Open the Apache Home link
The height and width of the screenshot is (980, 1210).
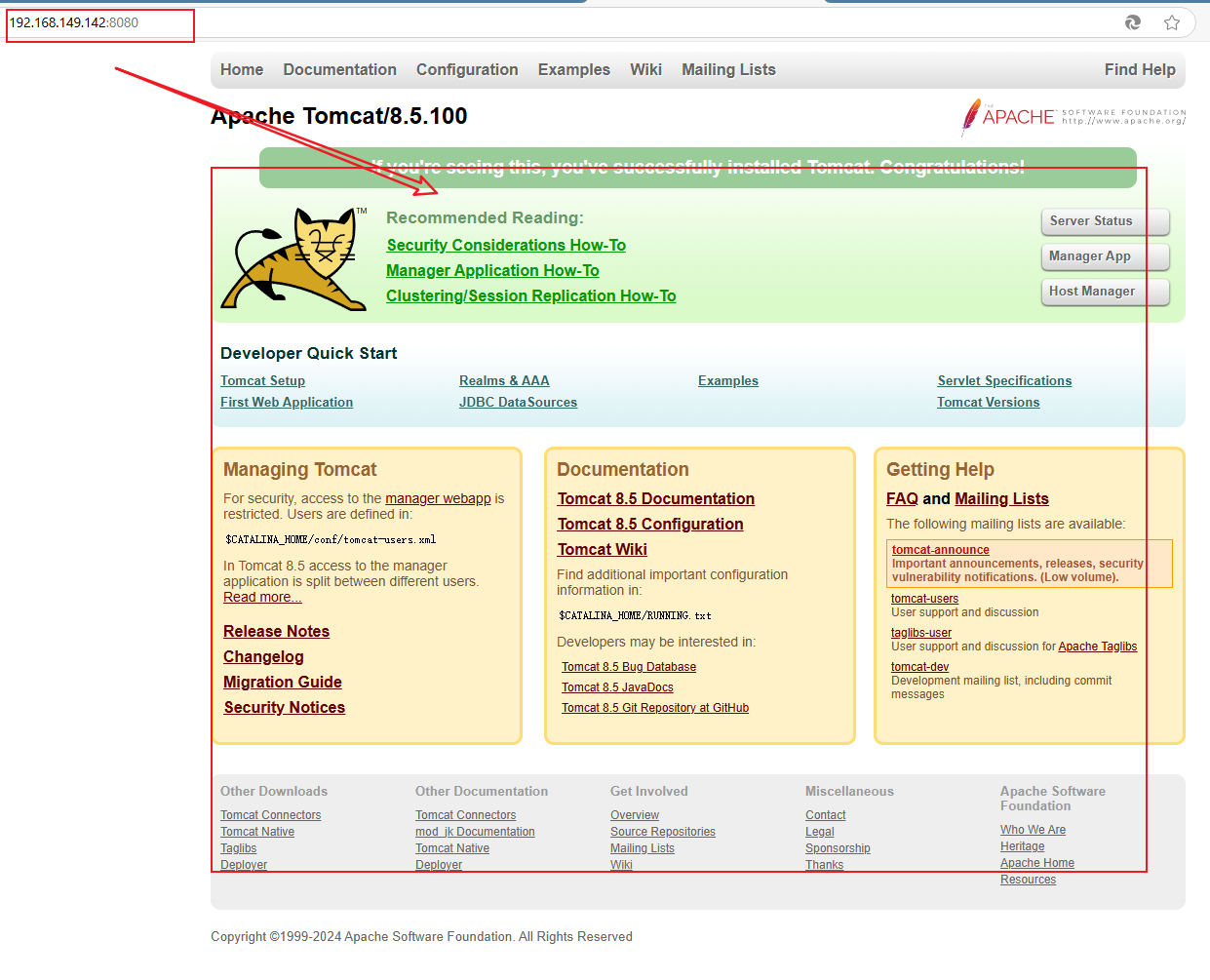coord(1037,863)
